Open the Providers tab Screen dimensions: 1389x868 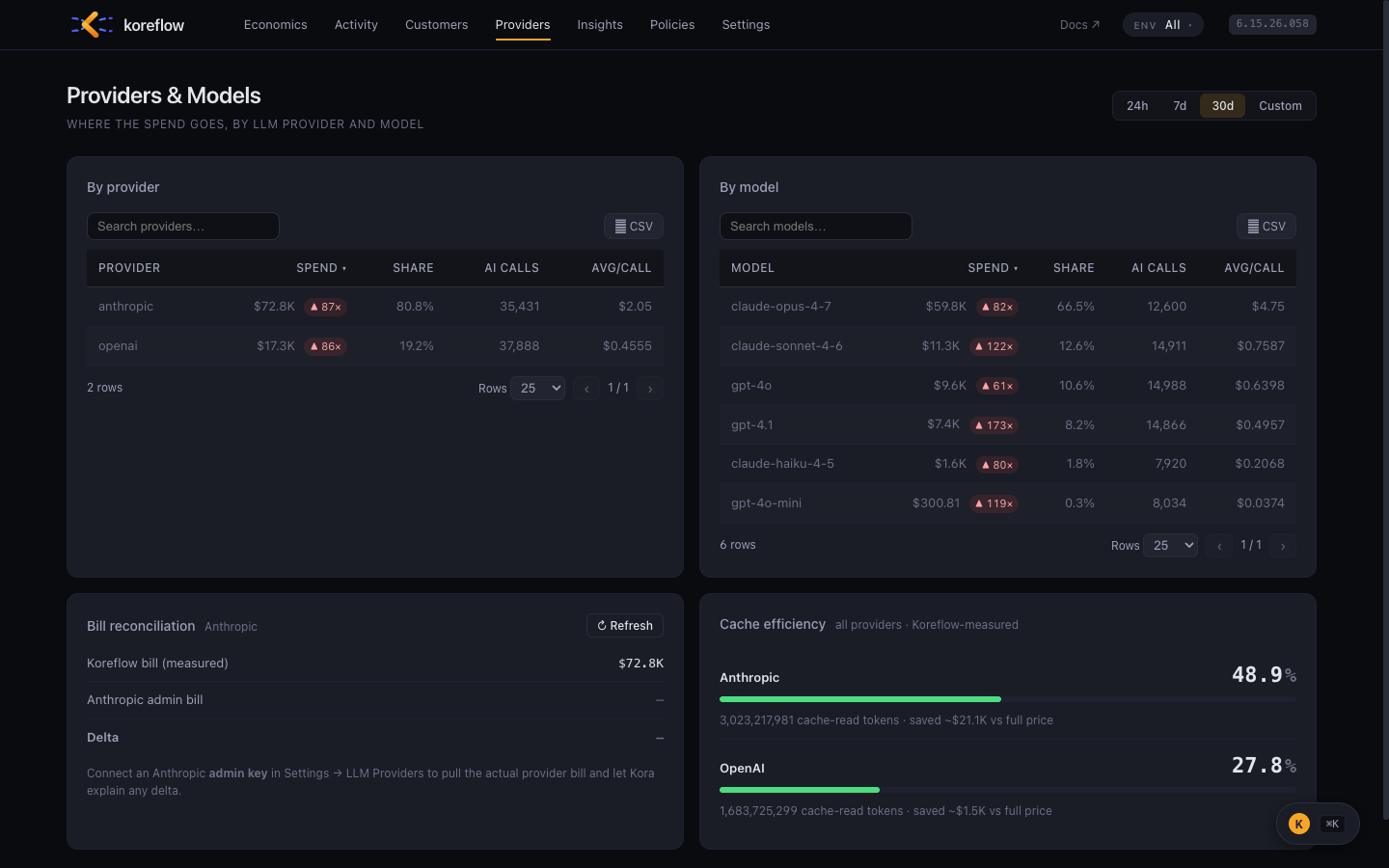click(523, 25)
